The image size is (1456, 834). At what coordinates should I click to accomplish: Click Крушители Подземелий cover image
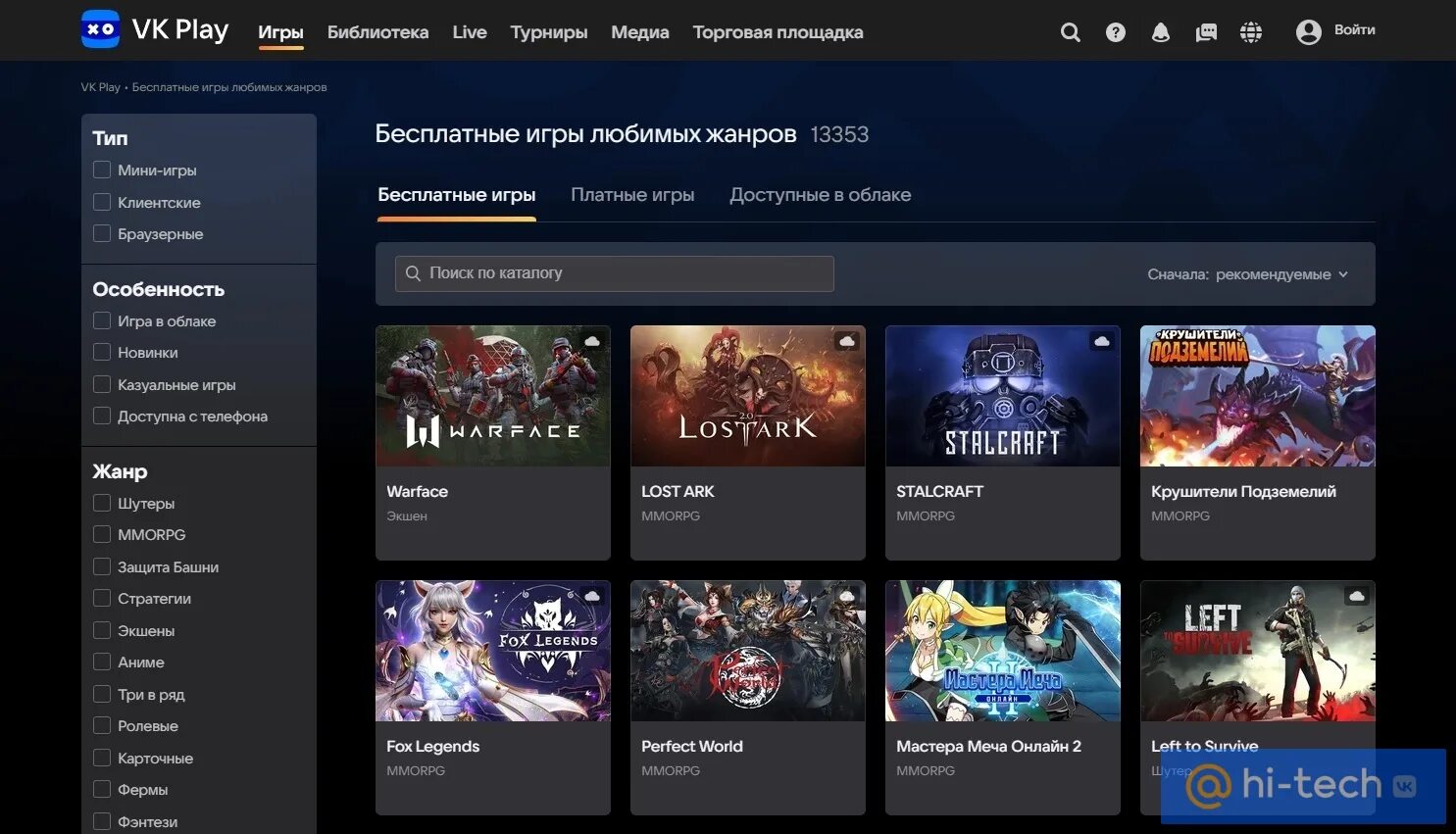point(1258,396)
